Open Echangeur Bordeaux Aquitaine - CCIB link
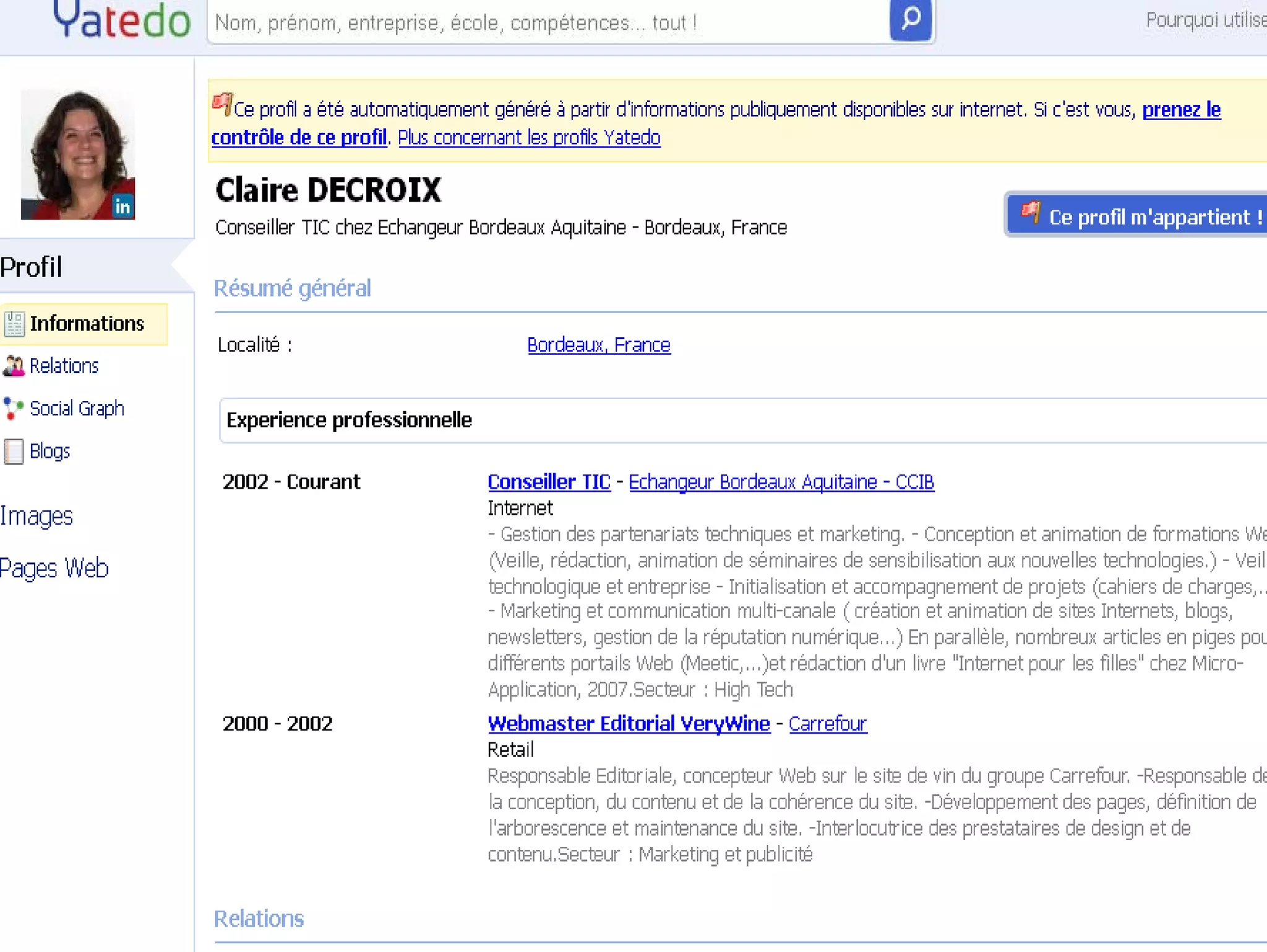The width and height of the screenshot is (1267, 952). click(x=781, y=482)
